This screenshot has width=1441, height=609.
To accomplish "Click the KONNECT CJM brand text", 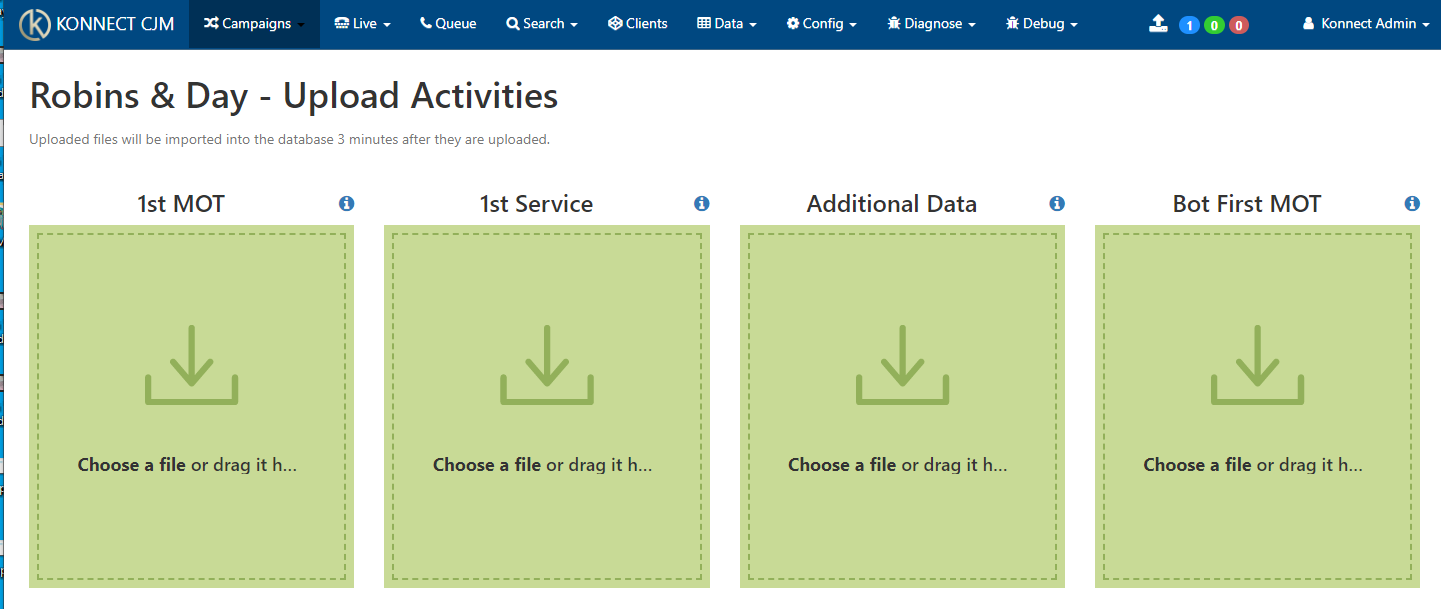I will pos(115,24).
